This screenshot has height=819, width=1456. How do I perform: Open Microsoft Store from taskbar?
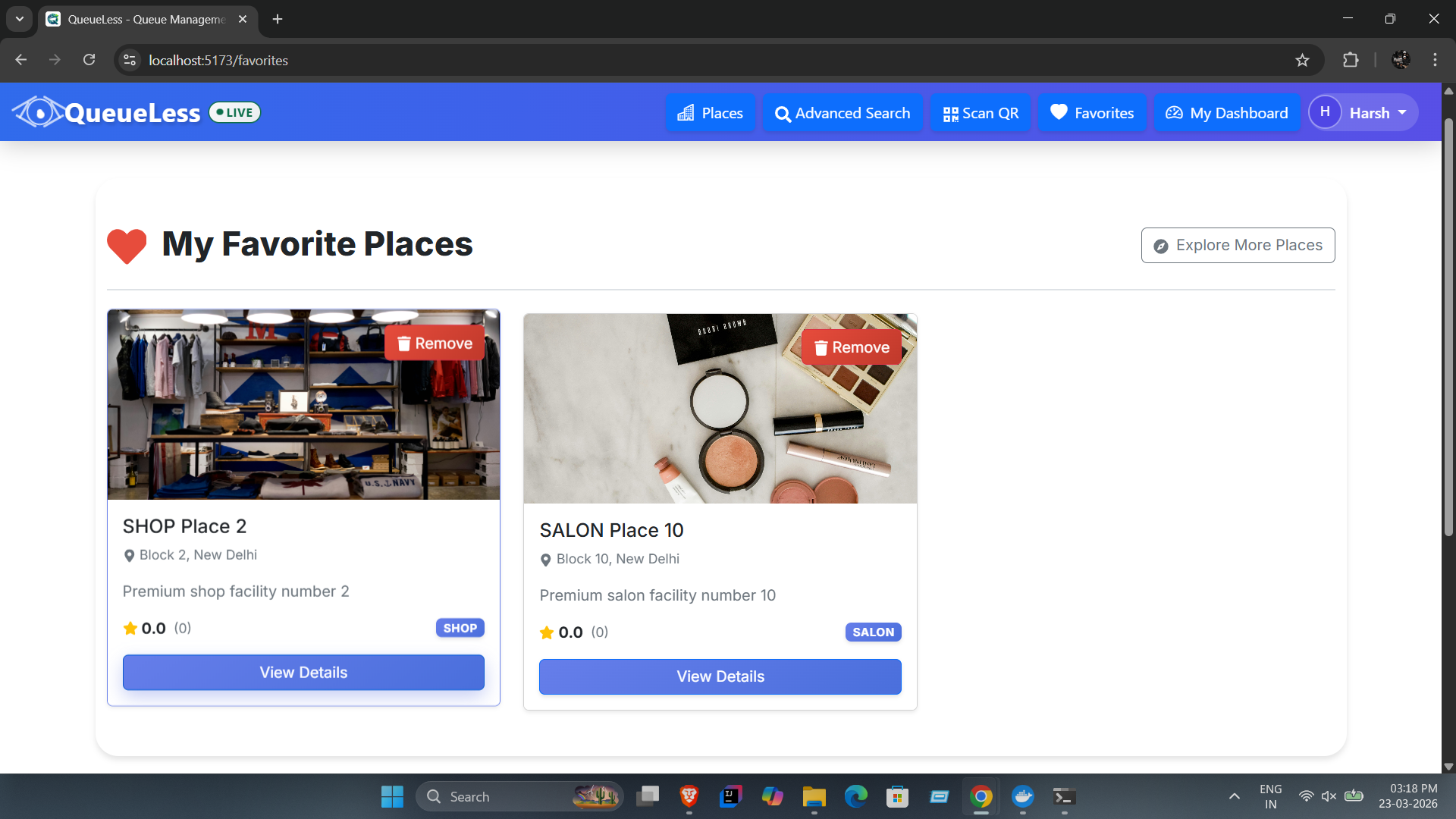pyautogui.click(x=897, y=796)
